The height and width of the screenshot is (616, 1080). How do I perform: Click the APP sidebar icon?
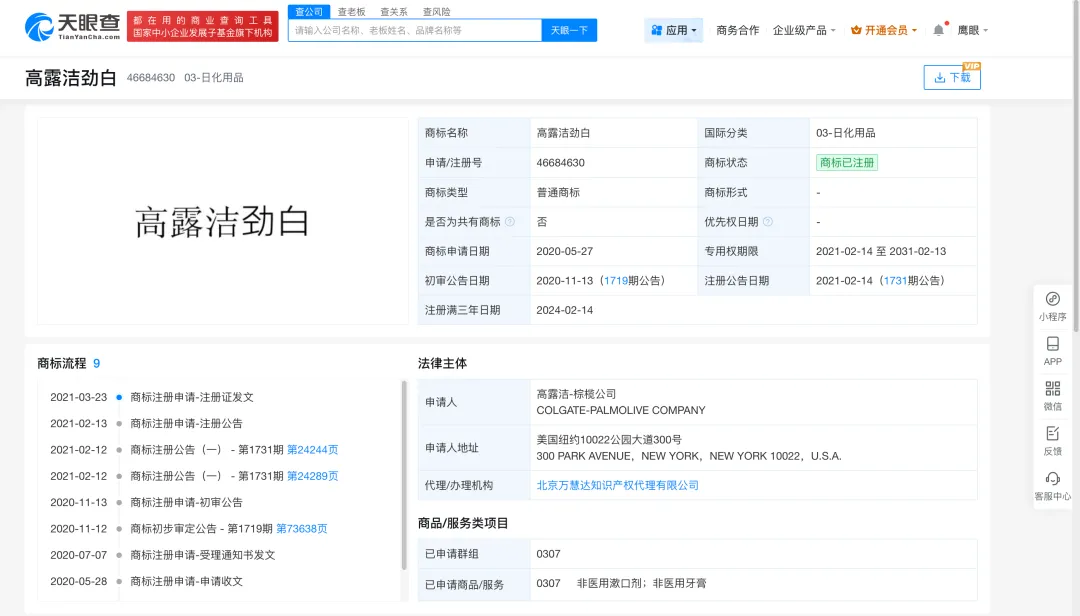click(1052, 344)
